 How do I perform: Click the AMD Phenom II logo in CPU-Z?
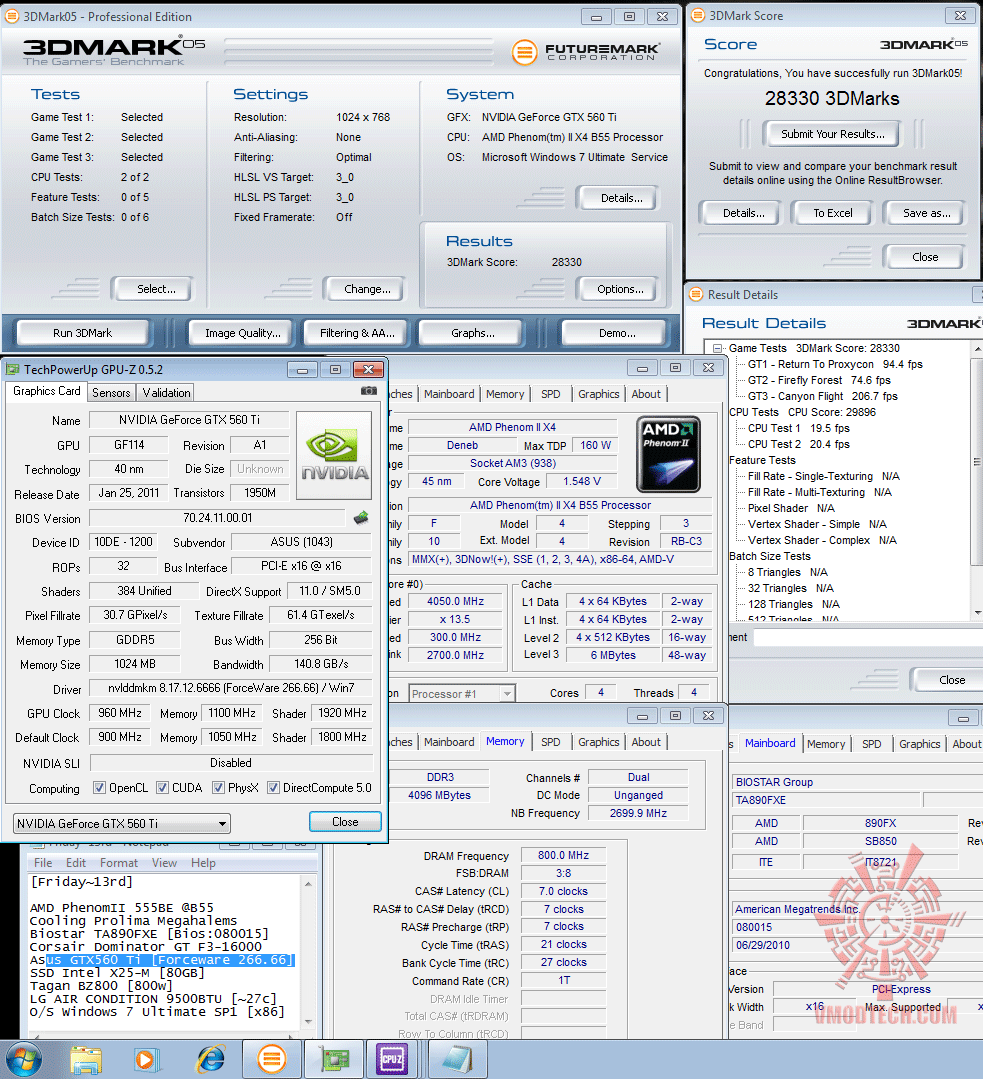pyautogui.click(x=668, y=453)
